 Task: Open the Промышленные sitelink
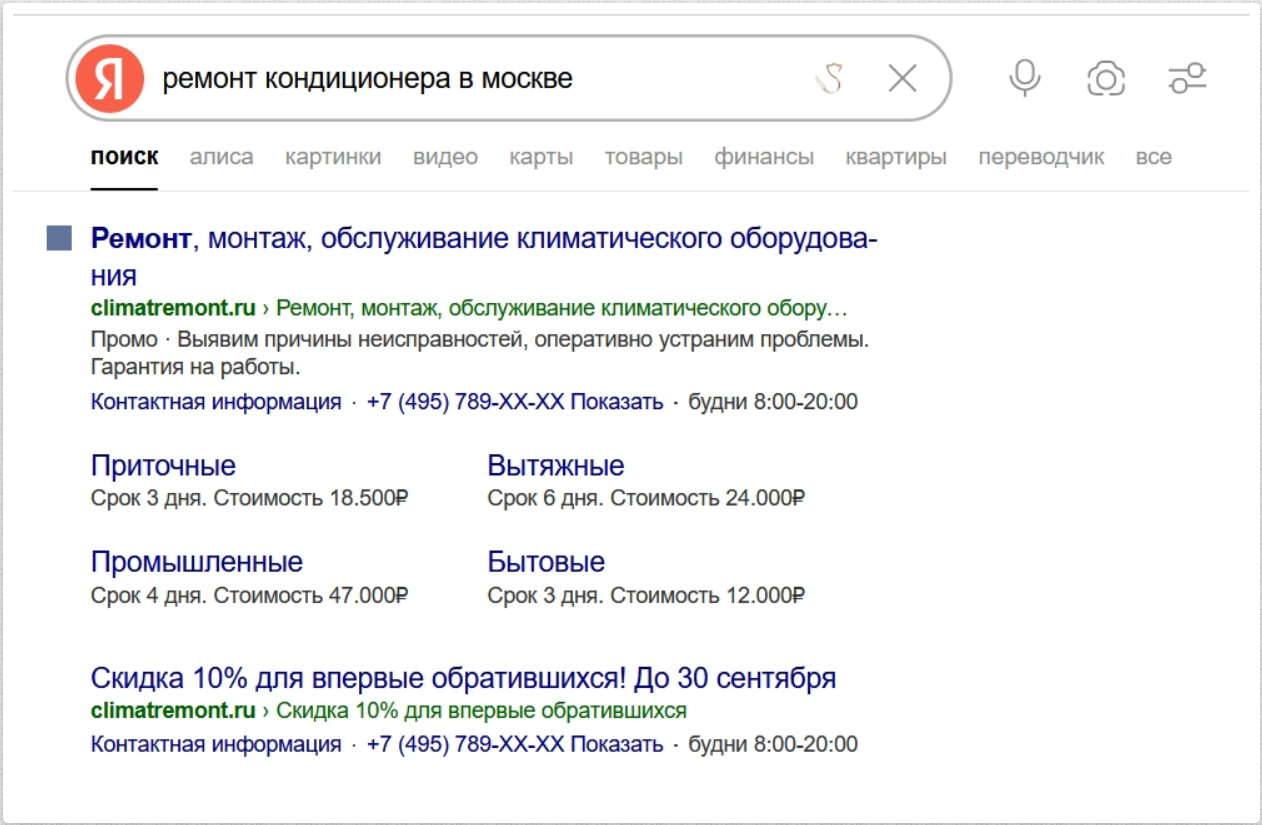(x=196, y=561)
